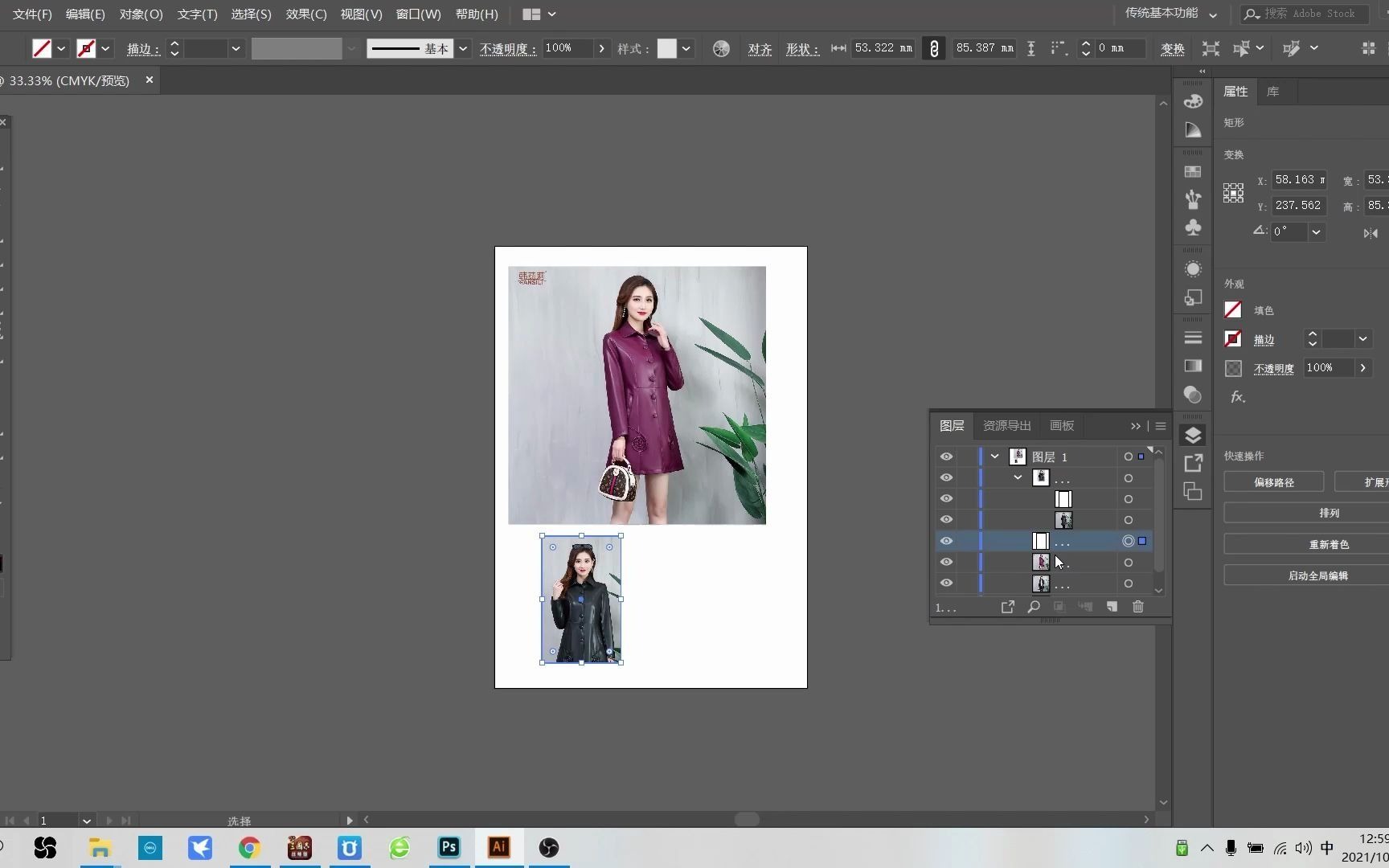Screen dimensions: 1389x868
Task: Open the rotation angle dropdown
Action: (x=1316, y=232)
